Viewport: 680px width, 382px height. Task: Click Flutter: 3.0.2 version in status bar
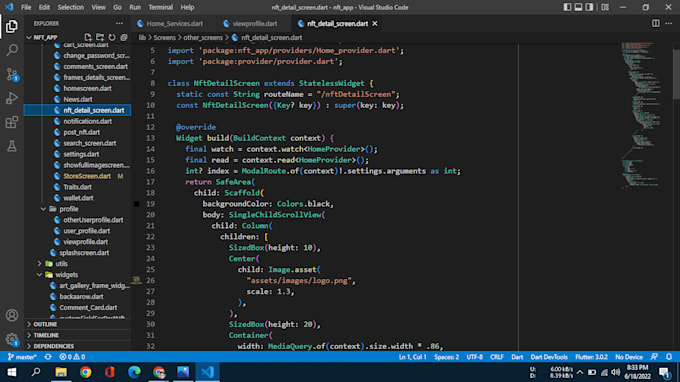[591, 357]
